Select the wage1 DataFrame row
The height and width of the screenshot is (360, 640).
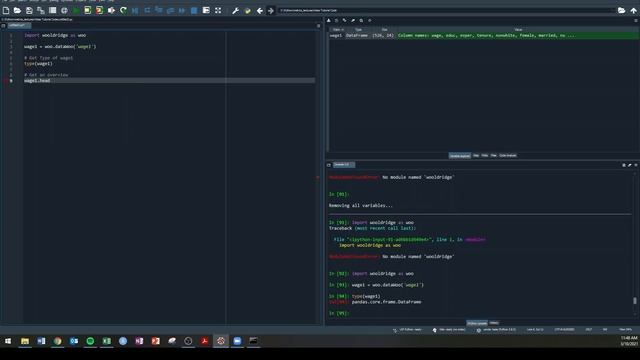point(484,36)
